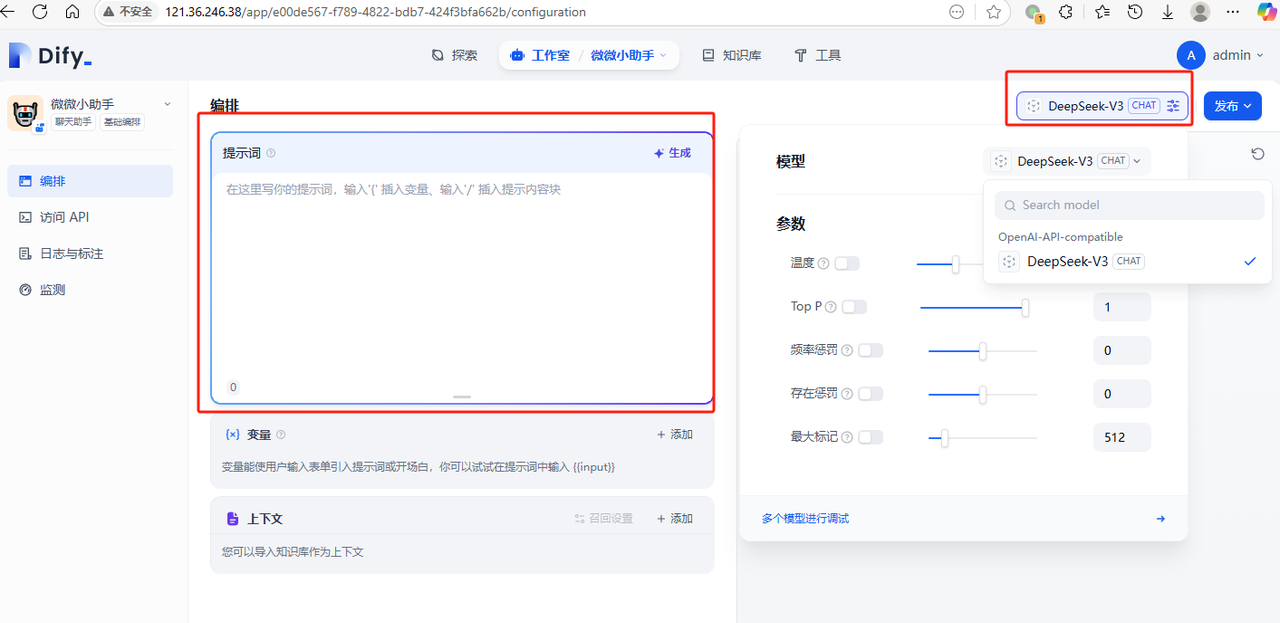Bookmark page with star icon
This screenshot has height=623, width=1280.
pyautogui.click(x=993, y=12)
